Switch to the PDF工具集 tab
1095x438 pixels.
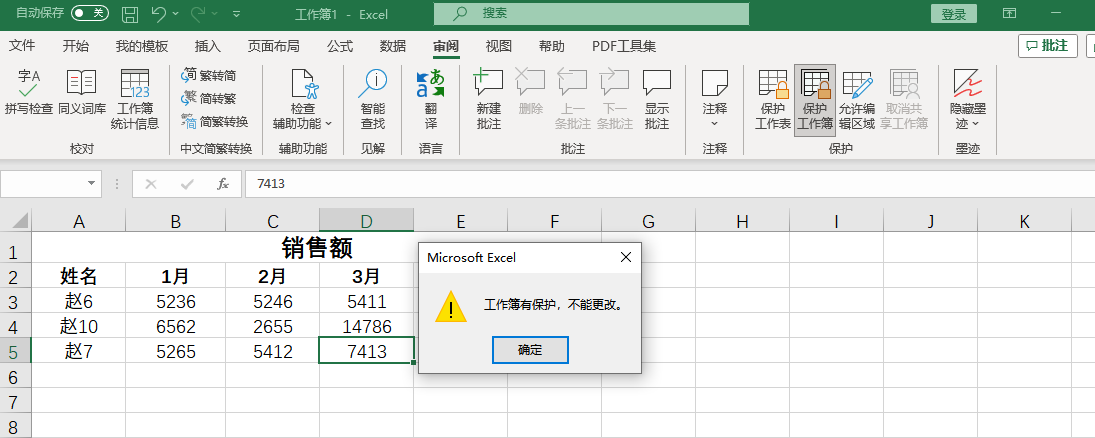tap(624, 46)
